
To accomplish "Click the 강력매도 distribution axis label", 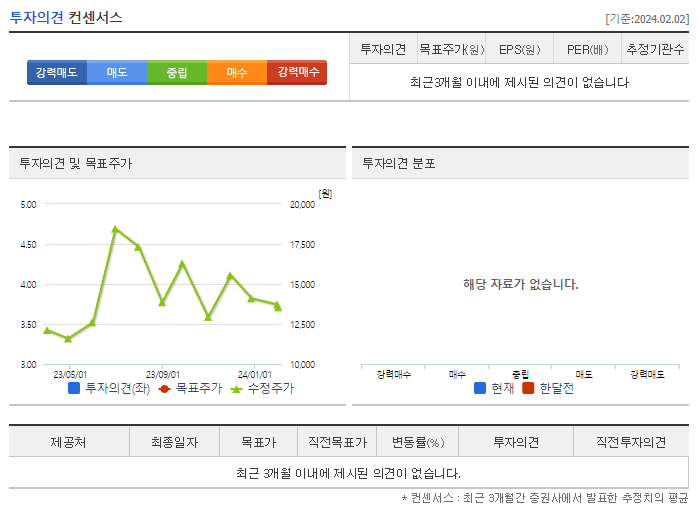I will (647, 374).
